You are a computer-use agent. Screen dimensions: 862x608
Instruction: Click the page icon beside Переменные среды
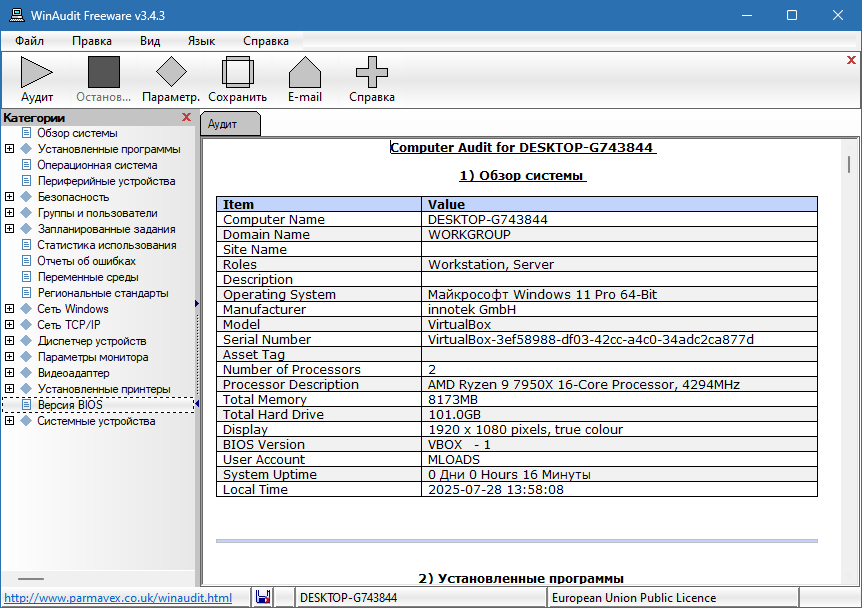point(26,277)
